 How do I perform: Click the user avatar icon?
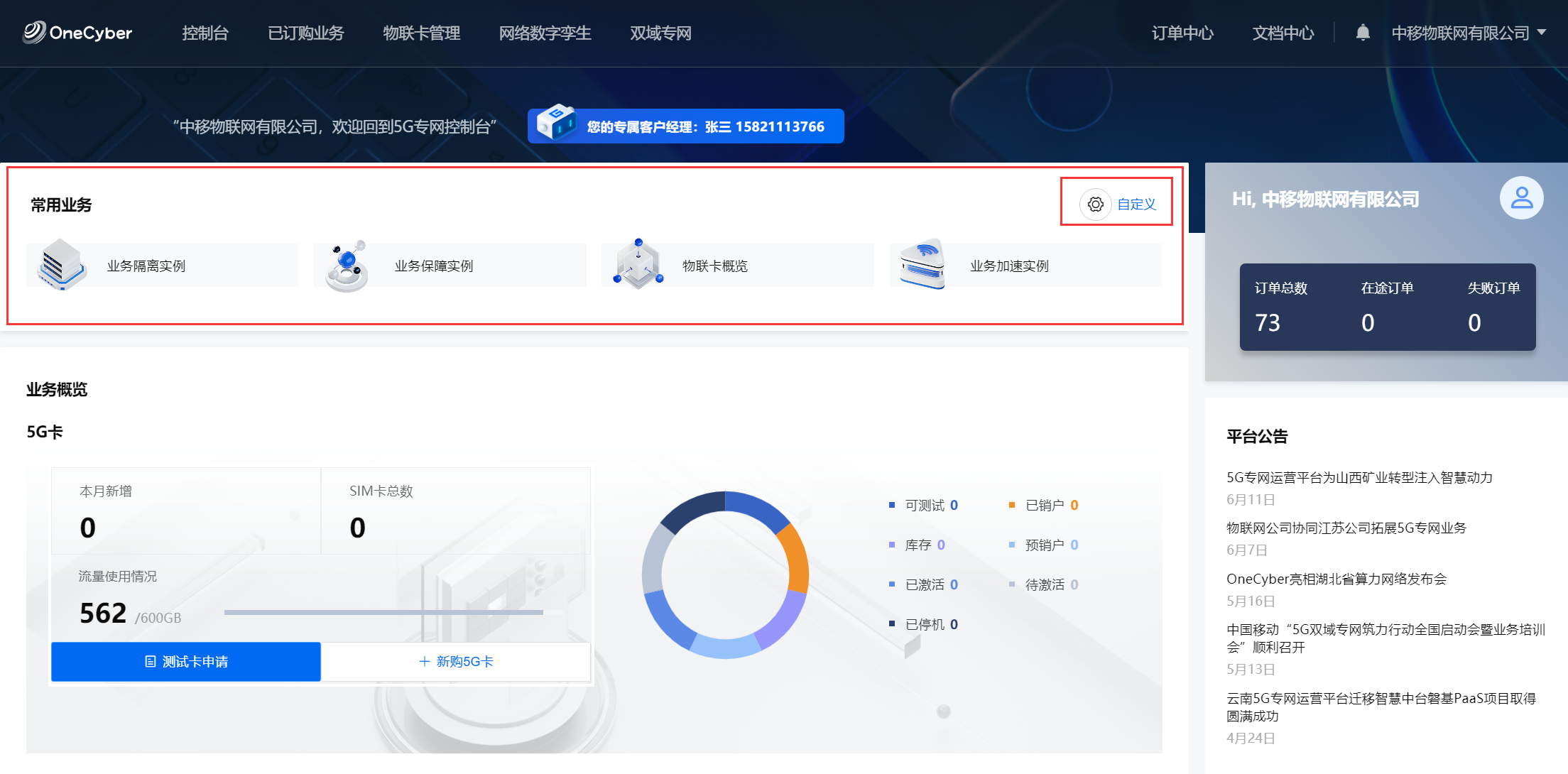pos(1521,197)
